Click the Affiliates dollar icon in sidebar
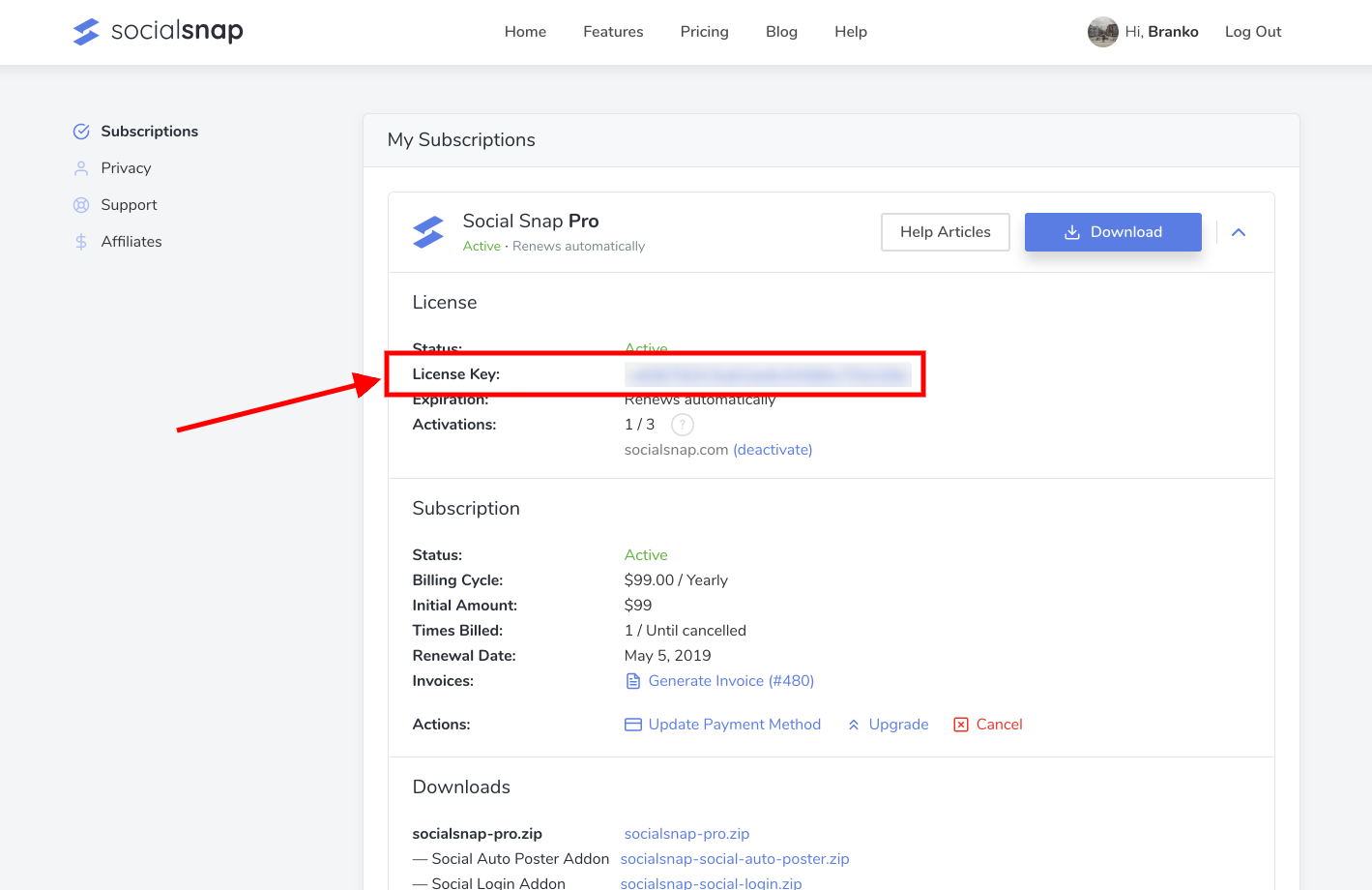This screenshot has width=1372, height=890. [81, 242]
